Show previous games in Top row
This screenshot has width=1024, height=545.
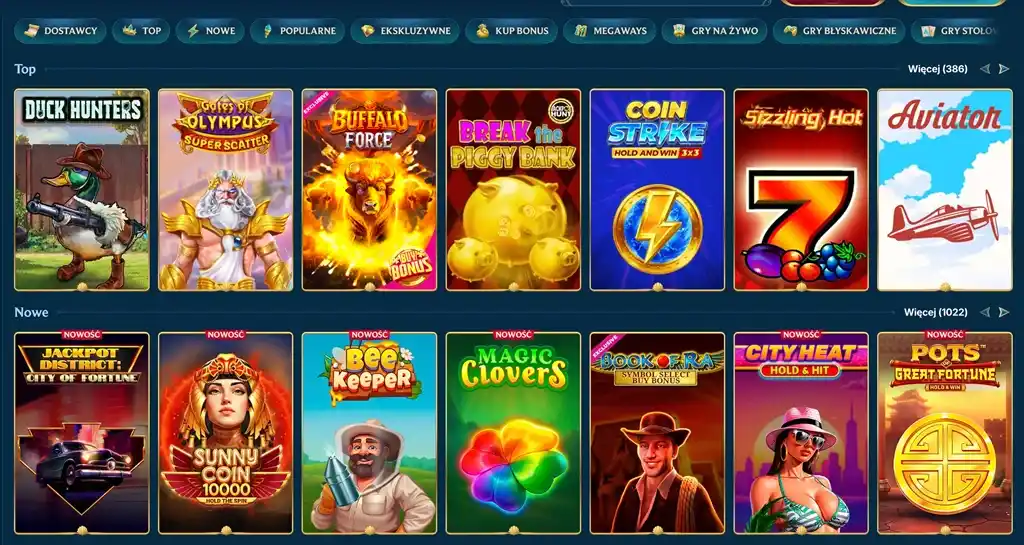pyautogui.click(x=985, y=69)
